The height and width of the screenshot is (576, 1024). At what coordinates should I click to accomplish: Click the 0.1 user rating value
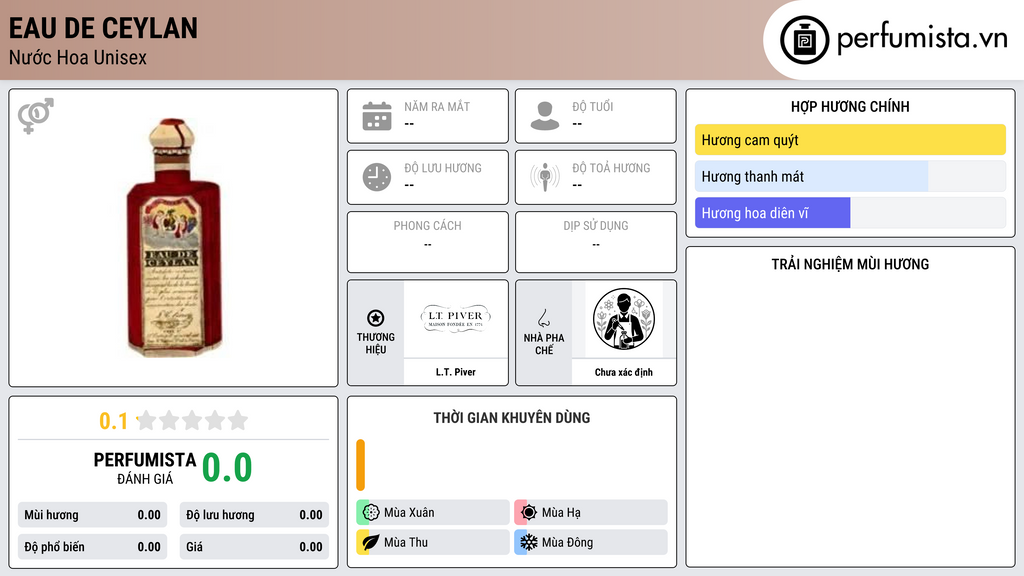113,421
